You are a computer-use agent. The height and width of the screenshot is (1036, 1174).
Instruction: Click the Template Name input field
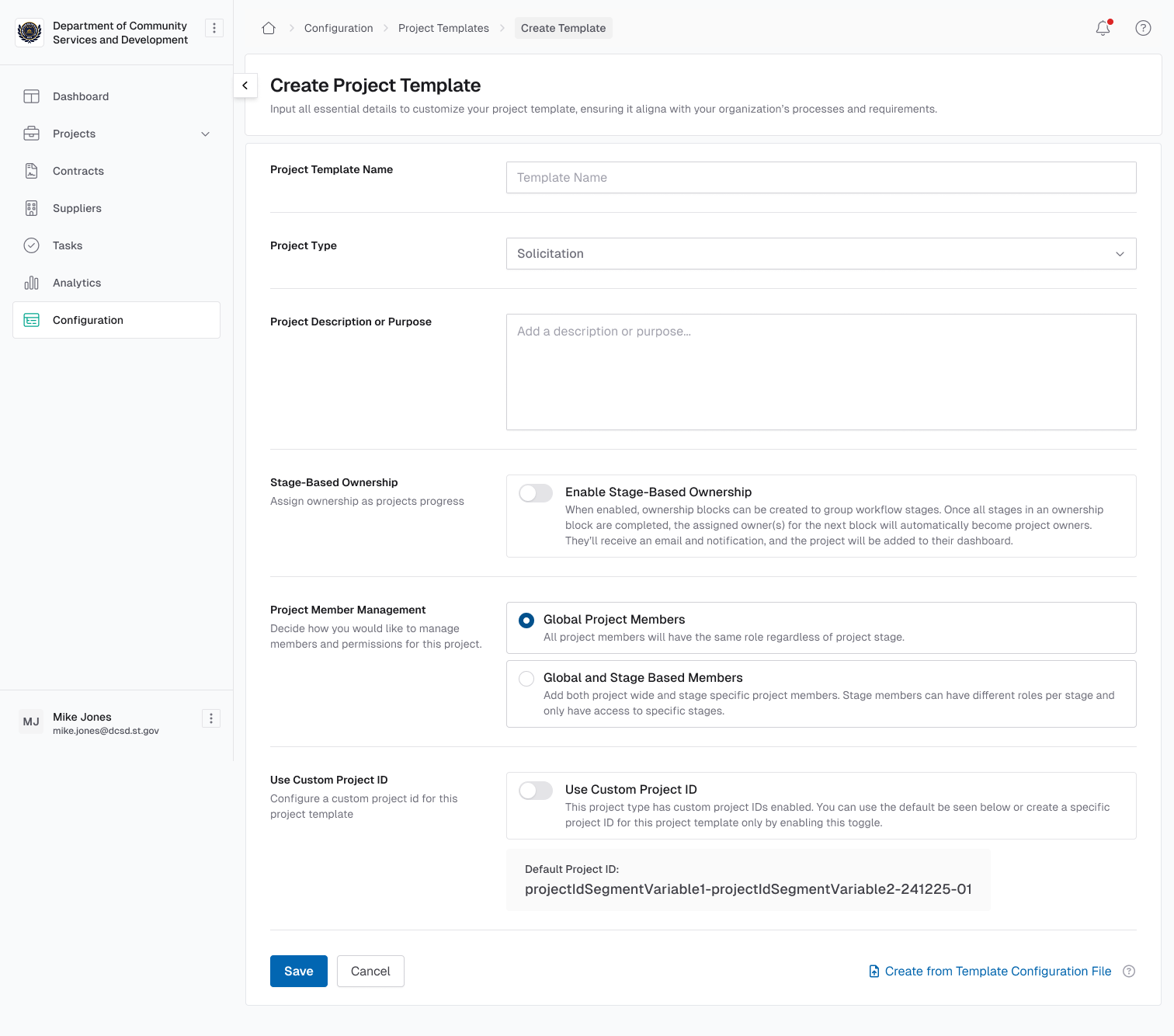coord(821,178)
